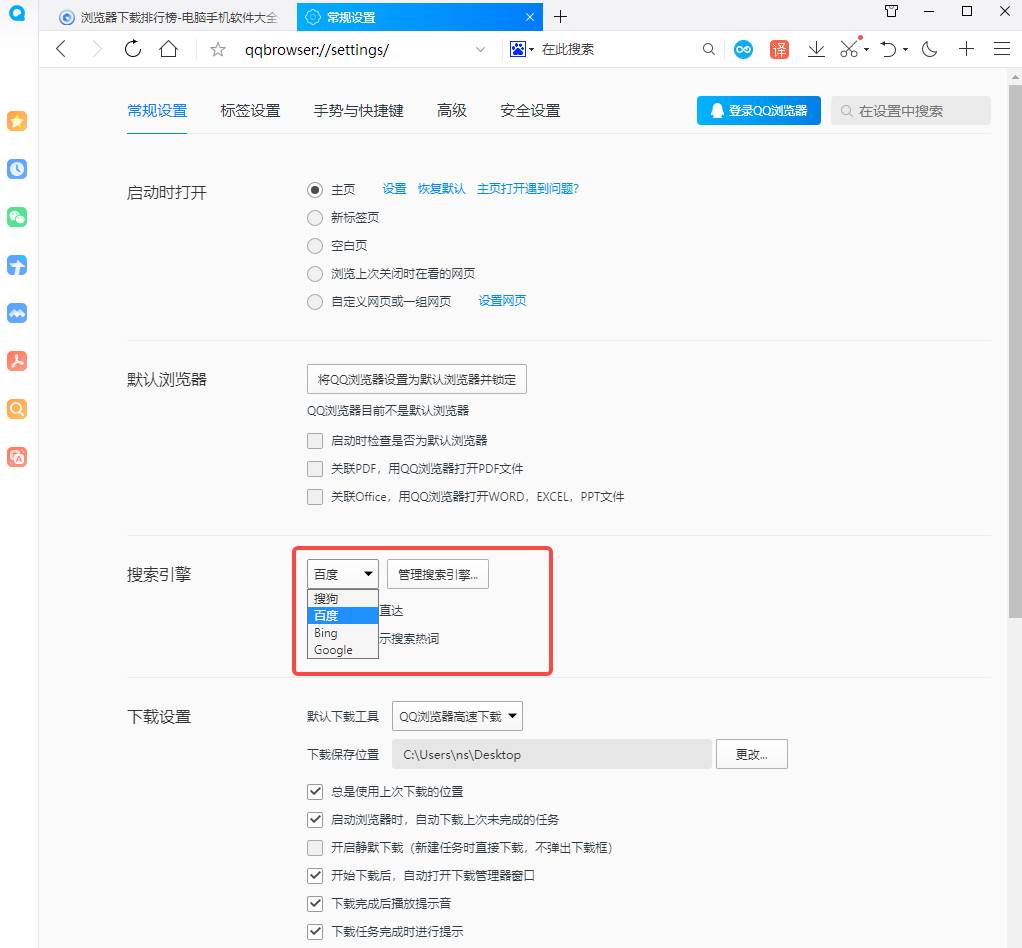The width and height of the screenshot is (1022, 948).
Task: Switch to 安全设置 tab
Action: click(530, 111)
